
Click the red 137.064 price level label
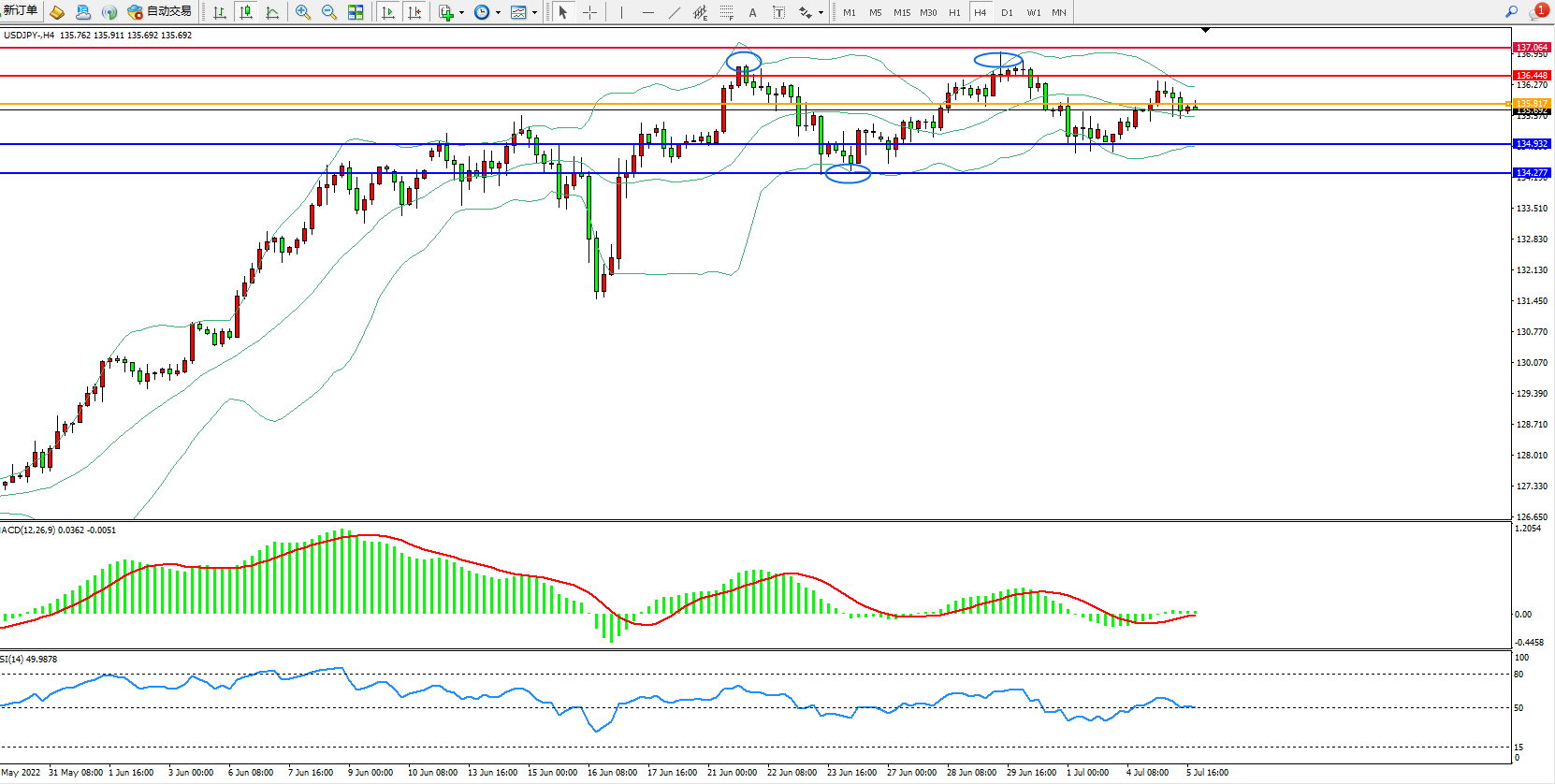1532,47
